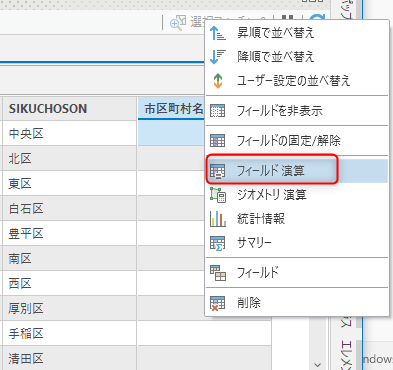Select the 白石区 cell
This screenshot has height=370, width=393.
[x=69, y=208]
